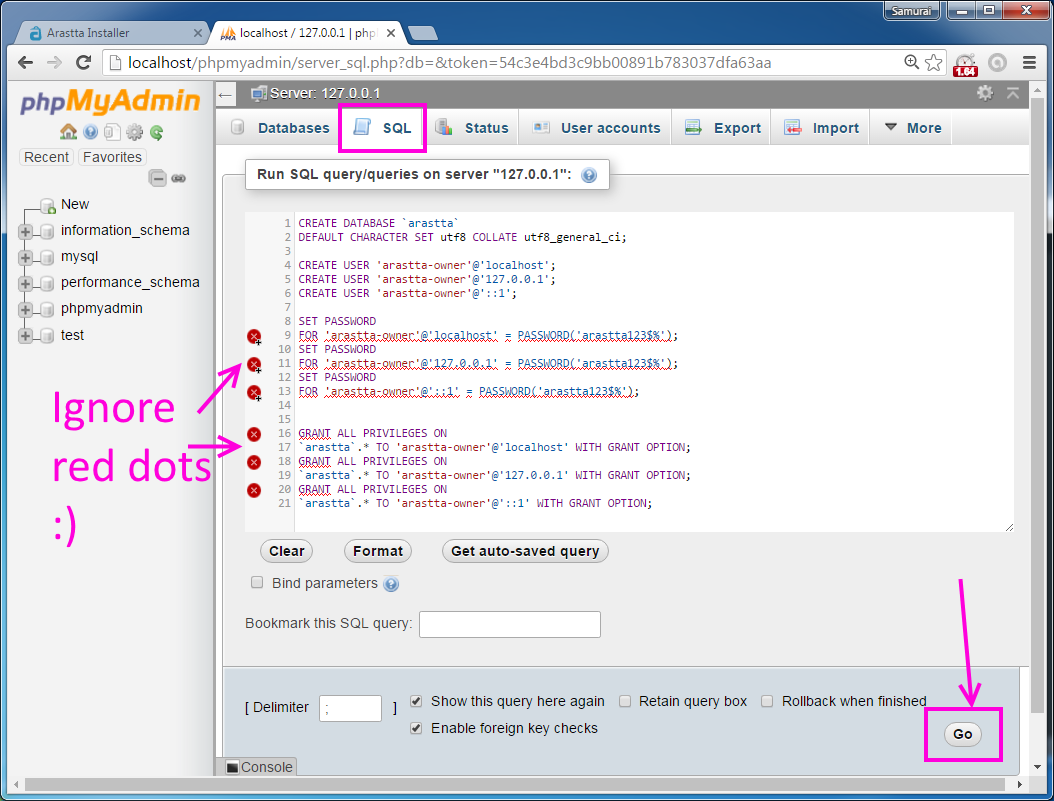1054x801 pixels.
Task: Reload navigation panel green arrow icon
Action: (157, 132)
